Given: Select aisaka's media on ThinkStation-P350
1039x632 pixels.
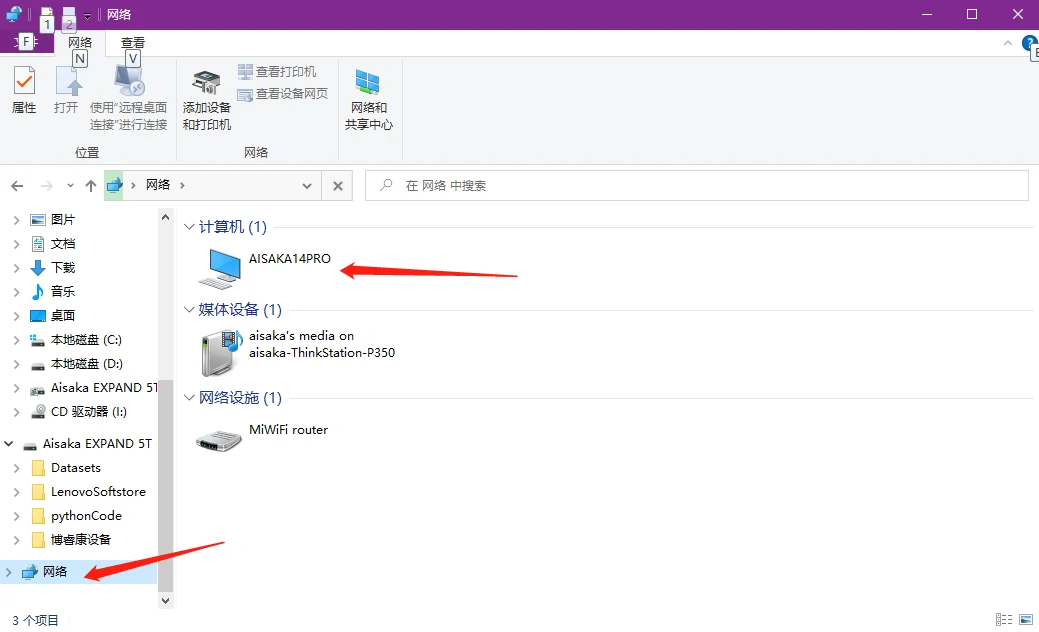Looking at the screenshot, I should pyautogui.click(x=220, y=351).
